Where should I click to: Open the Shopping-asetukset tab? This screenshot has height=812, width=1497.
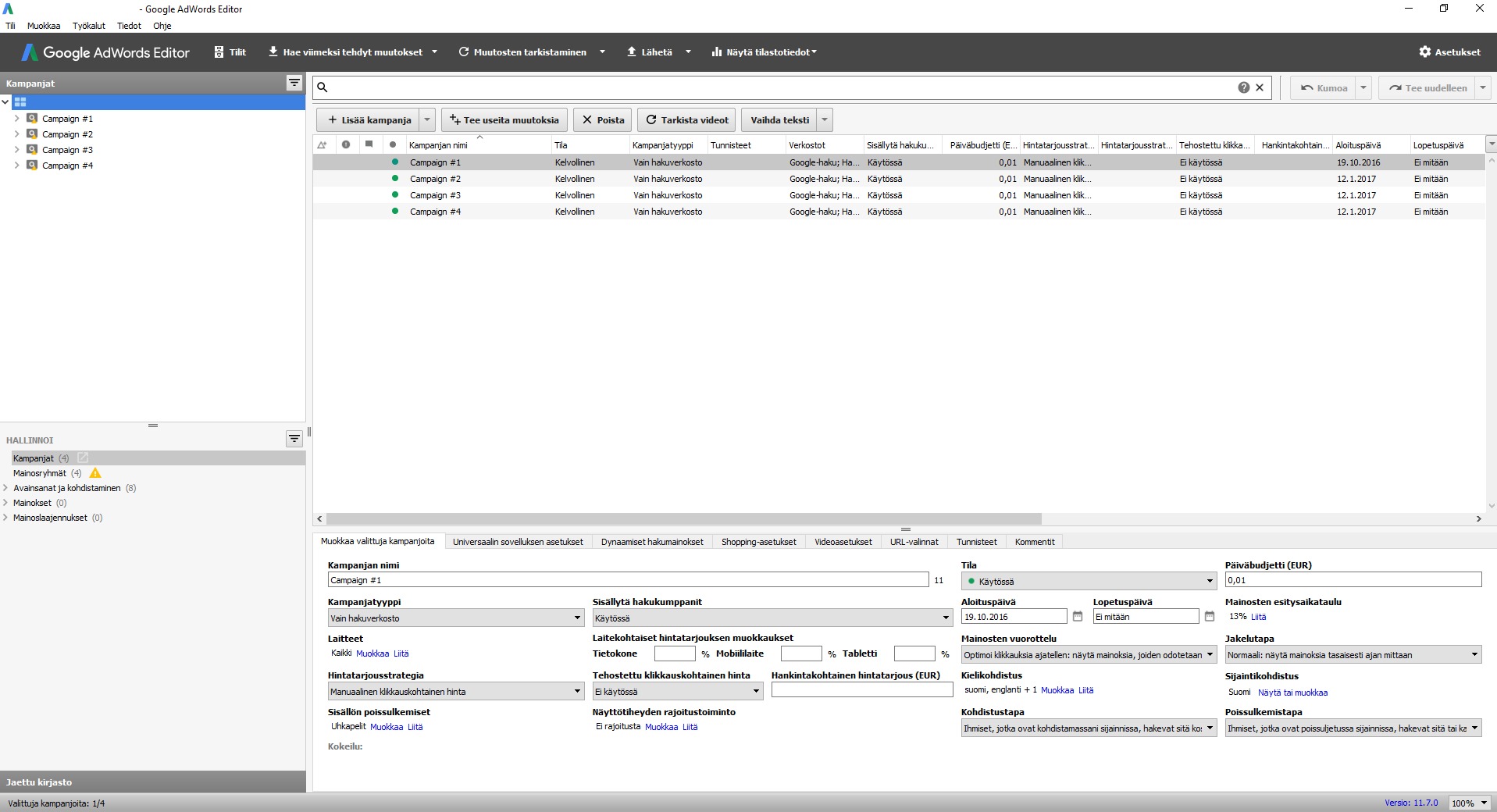pyautogui.click(x=759, y=542)
